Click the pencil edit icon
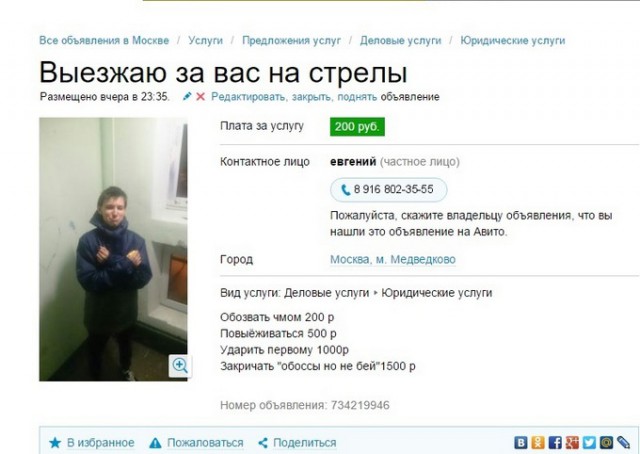640x454 pixels. [x=187, y=96]
